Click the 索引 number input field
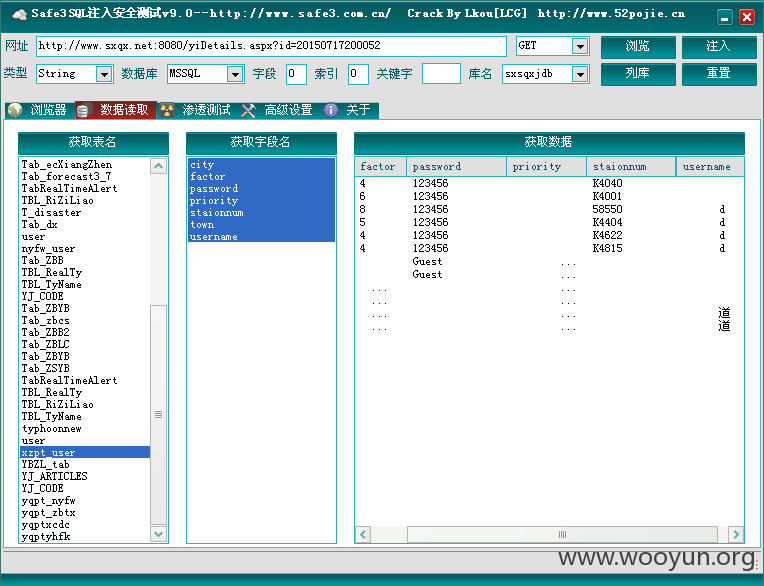764x586 pixels. tap(358, 74)
